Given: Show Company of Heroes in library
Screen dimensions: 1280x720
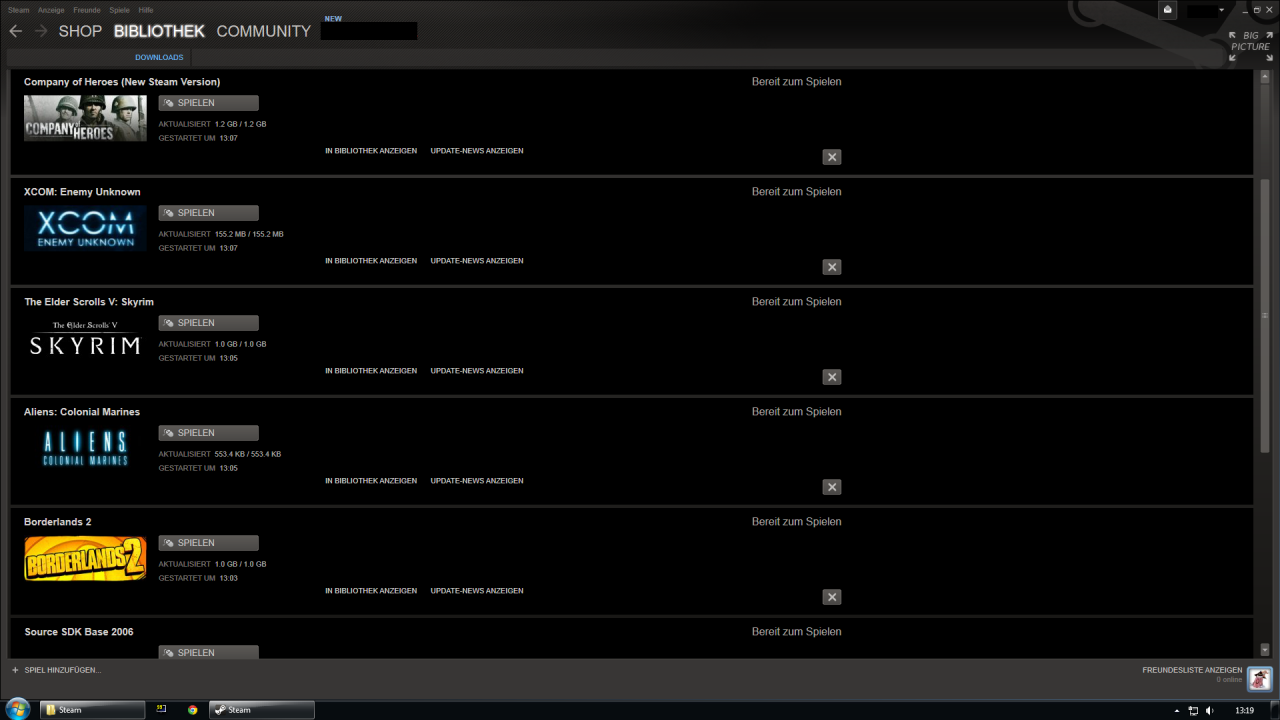Looking at the screenshot, I should coord(371,151).
